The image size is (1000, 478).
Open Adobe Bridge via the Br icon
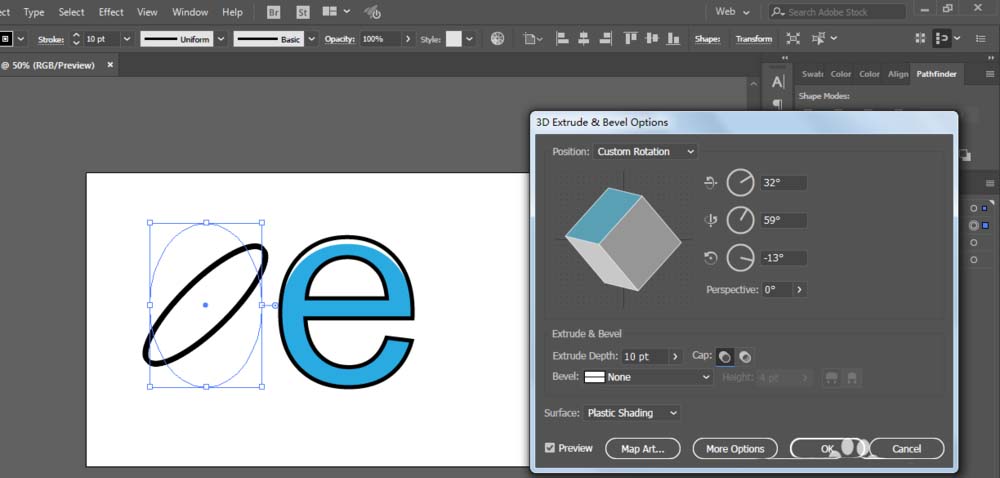coord(274,12)
